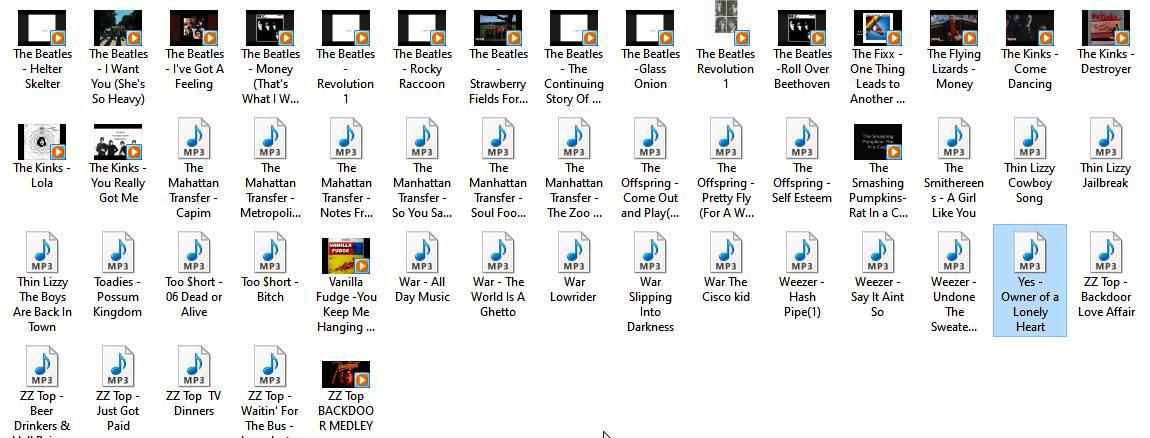
Task: Select Weezer - Say It Aint So MP3 icon
Action: pos(878,253)
